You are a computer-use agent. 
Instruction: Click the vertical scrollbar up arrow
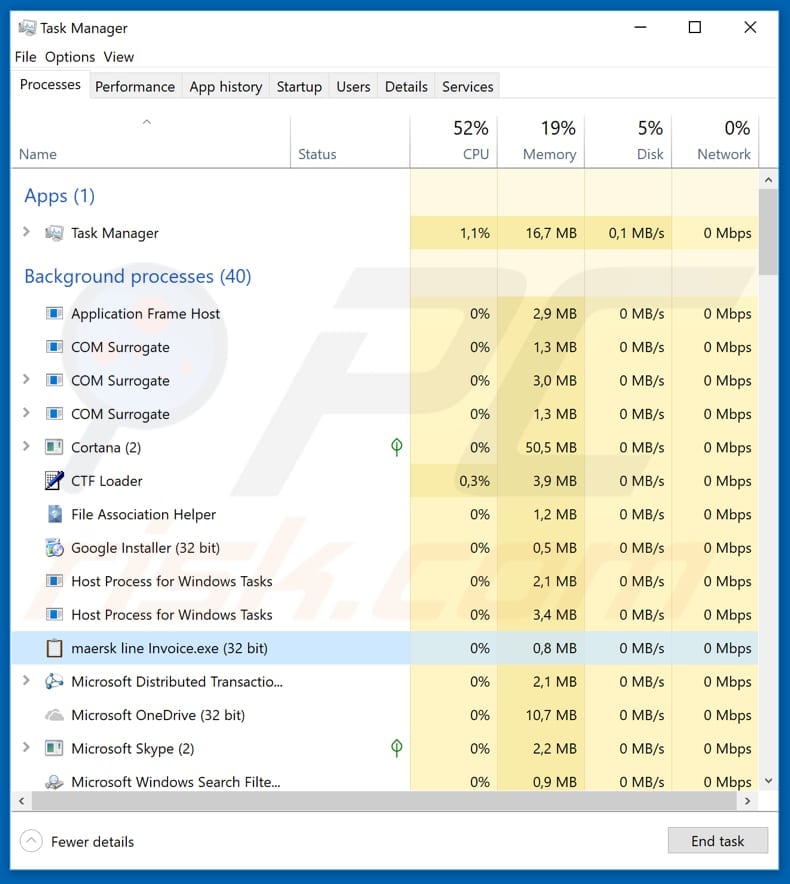[768, 180]
